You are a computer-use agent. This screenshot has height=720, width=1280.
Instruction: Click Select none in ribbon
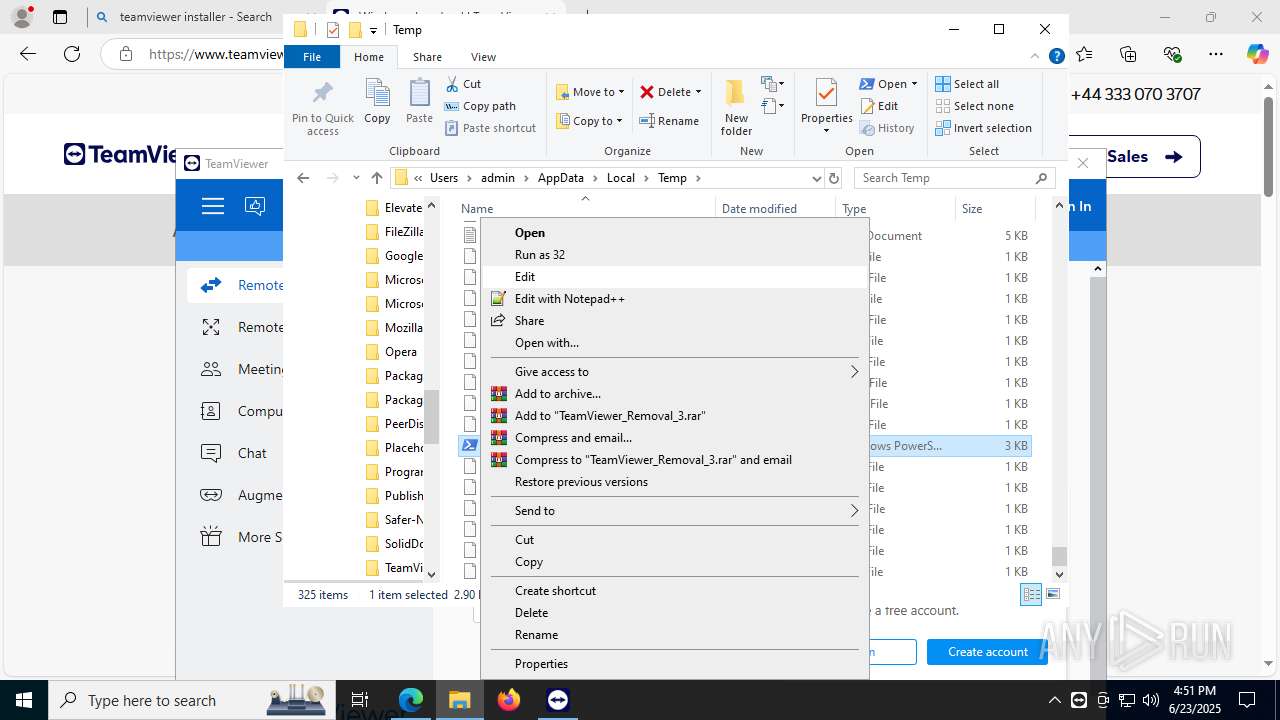974,106
